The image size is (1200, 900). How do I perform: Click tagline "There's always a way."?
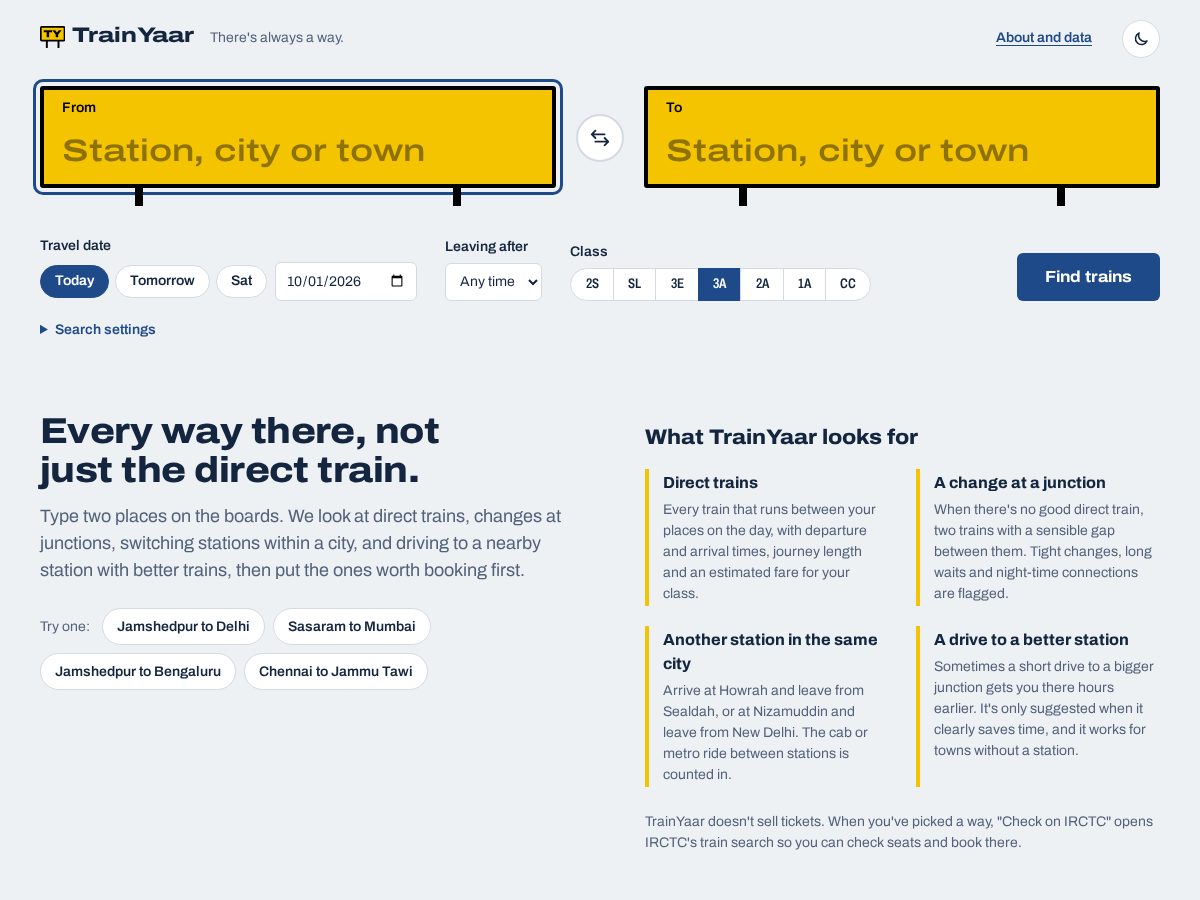277,38
